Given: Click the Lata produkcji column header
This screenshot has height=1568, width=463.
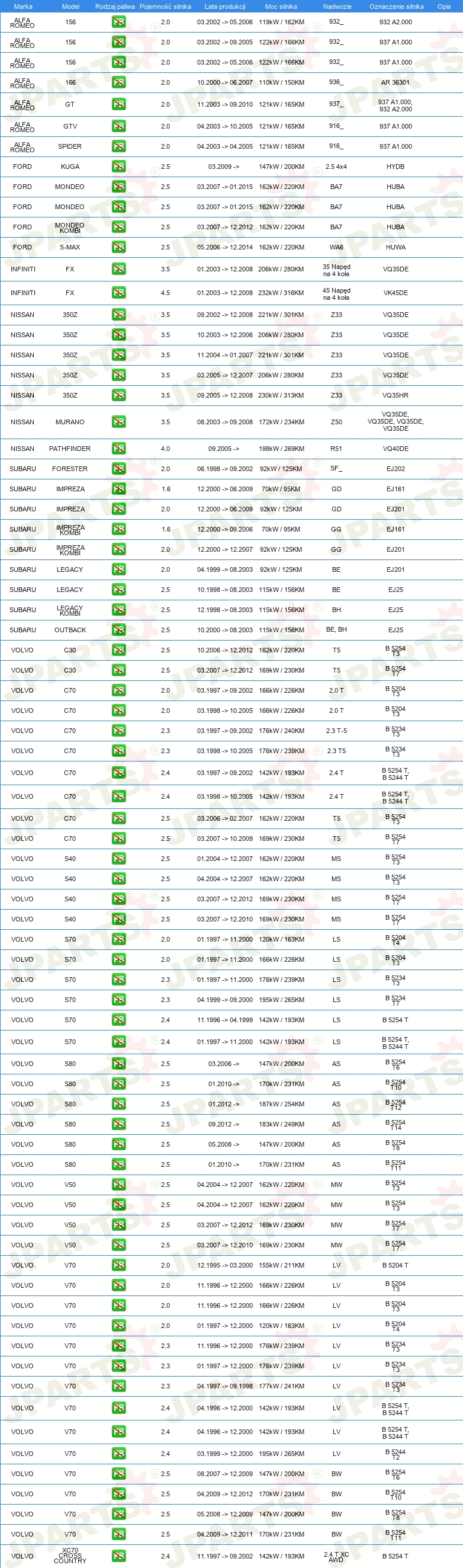Looking at the screenshot, I should click(225, 7).
